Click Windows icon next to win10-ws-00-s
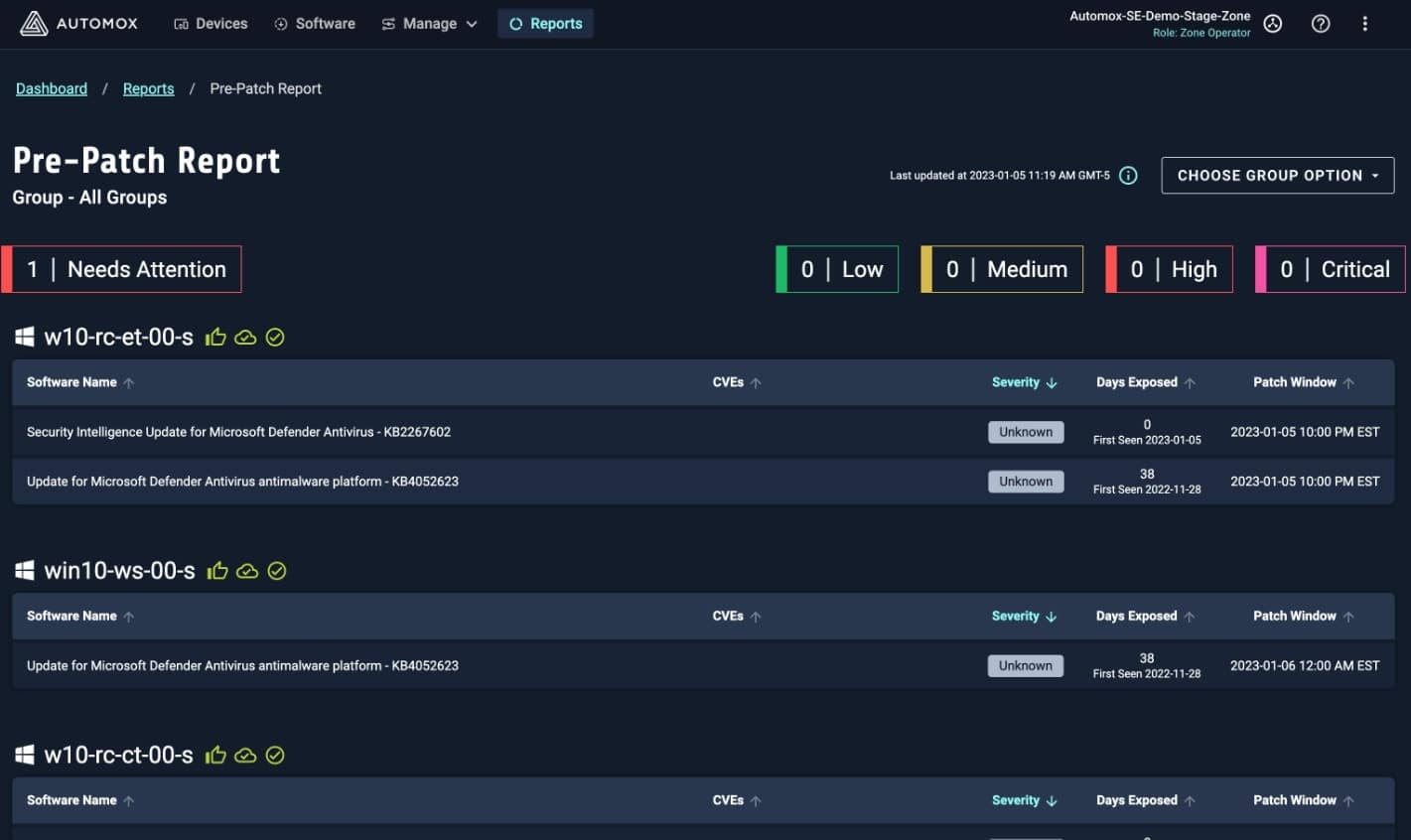Viewport: 1411px width, 840px height. click(x=25, y=571)
